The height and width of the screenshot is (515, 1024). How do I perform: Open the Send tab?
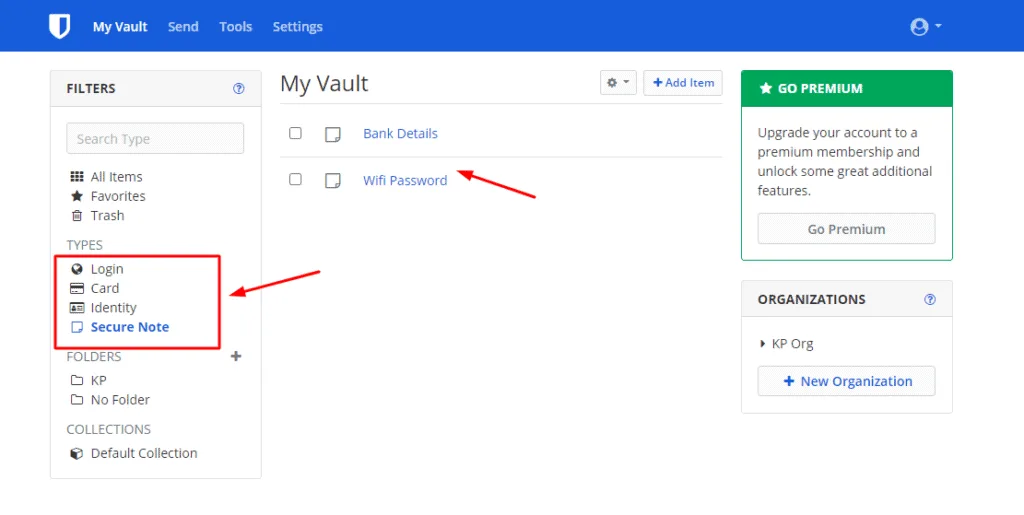point(183,27)
